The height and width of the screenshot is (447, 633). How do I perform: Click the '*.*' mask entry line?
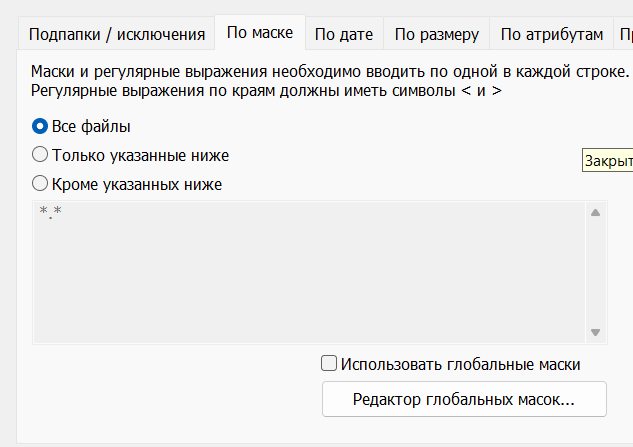tap(50, 213)
